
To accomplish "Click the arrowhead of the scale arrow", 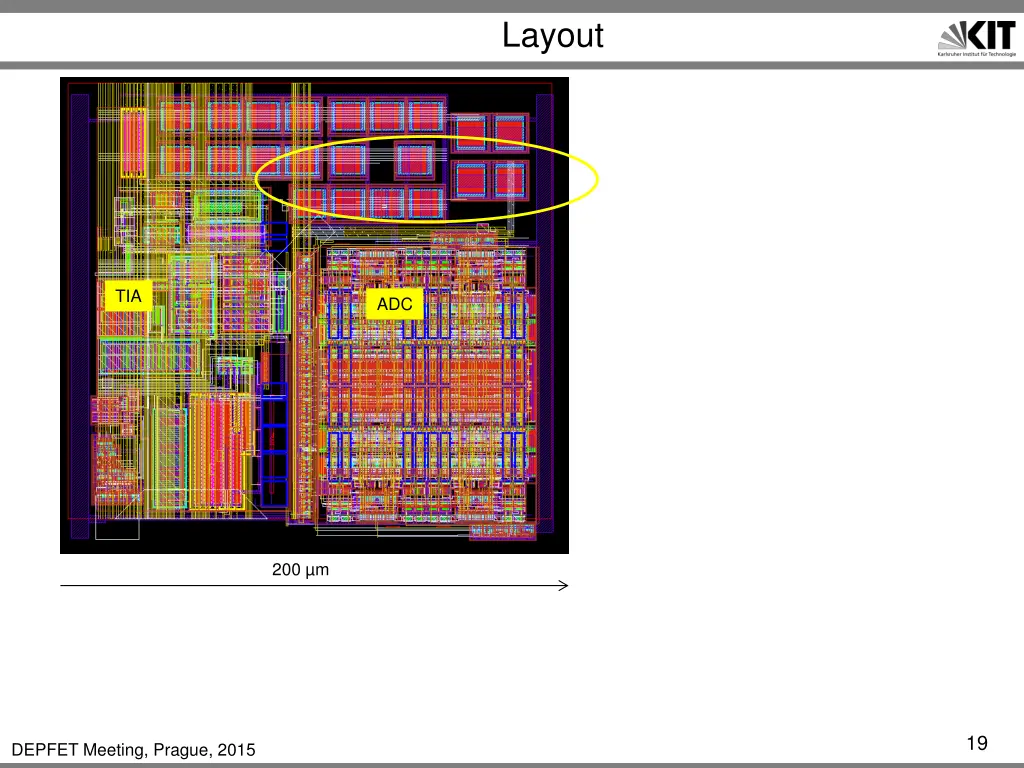I will point(565,586).
